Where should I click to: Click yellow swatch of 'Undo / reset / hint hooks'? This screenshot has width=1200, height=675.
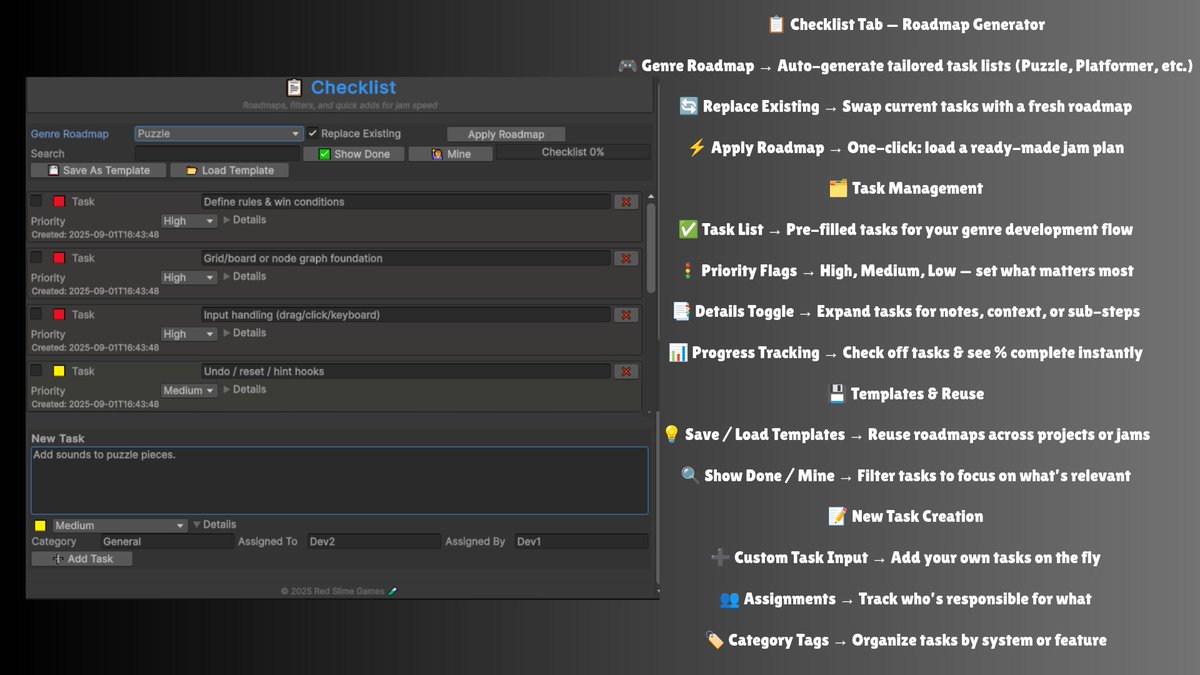pos(58,371)
